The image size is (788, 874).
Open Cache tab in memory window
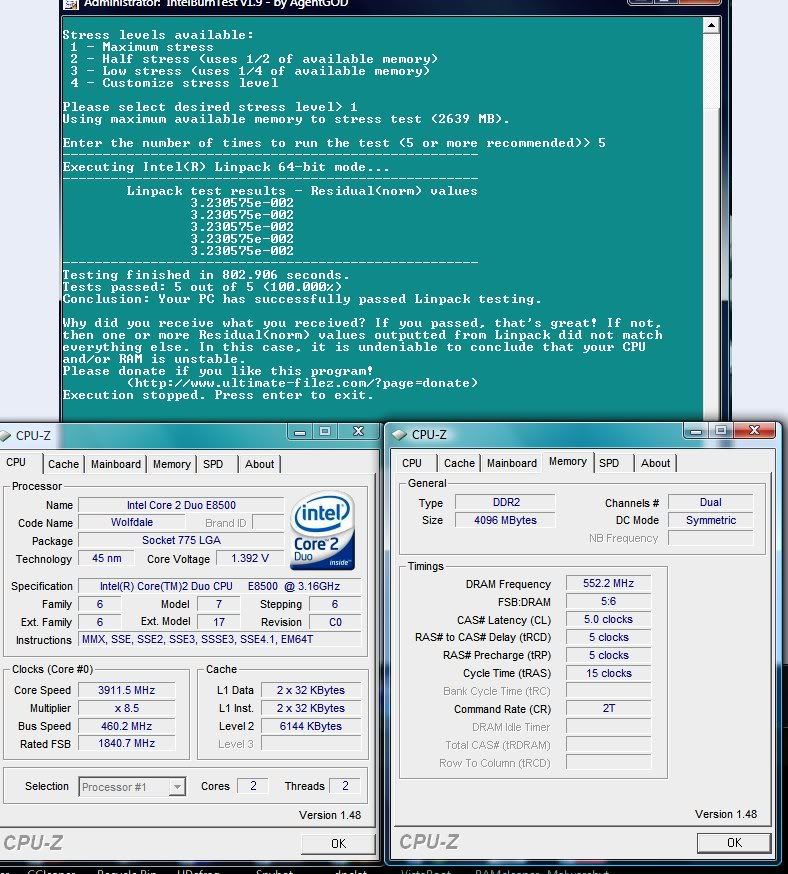click(459, 463)
